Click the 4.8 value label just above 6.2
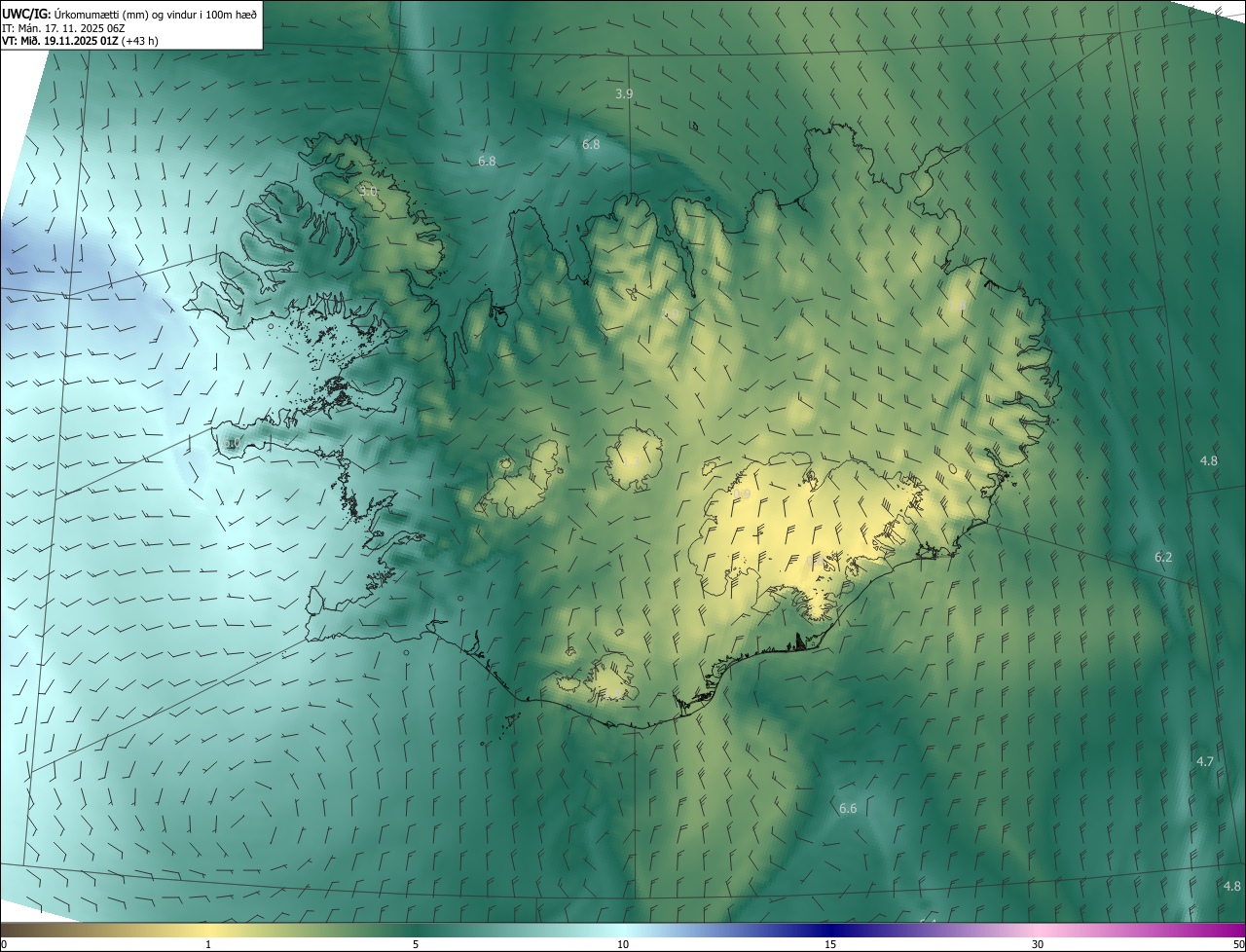This screenshot has height=952, width=1246. point(1208,460)
